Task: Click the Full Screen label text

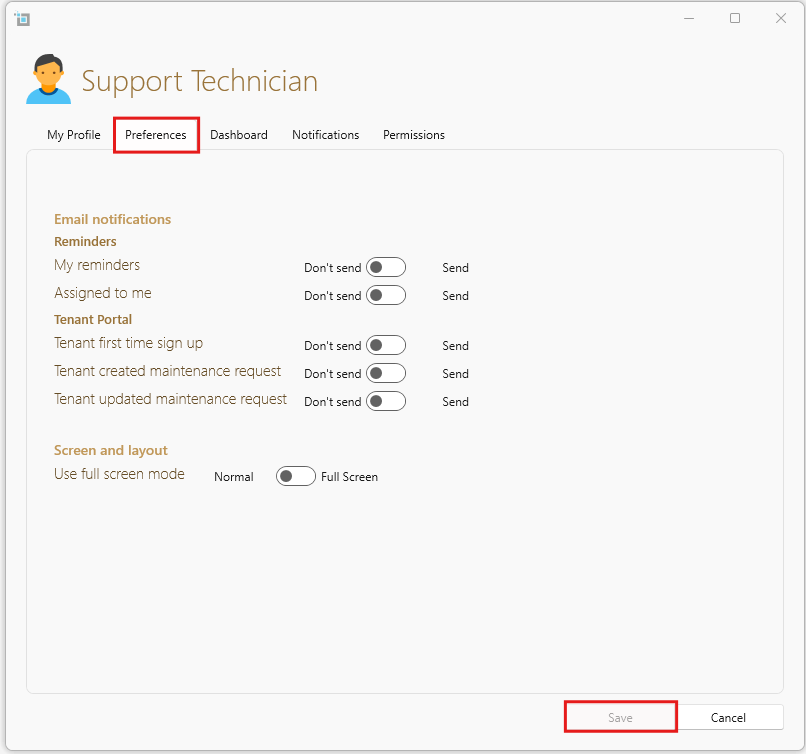Action: [350, 477]
